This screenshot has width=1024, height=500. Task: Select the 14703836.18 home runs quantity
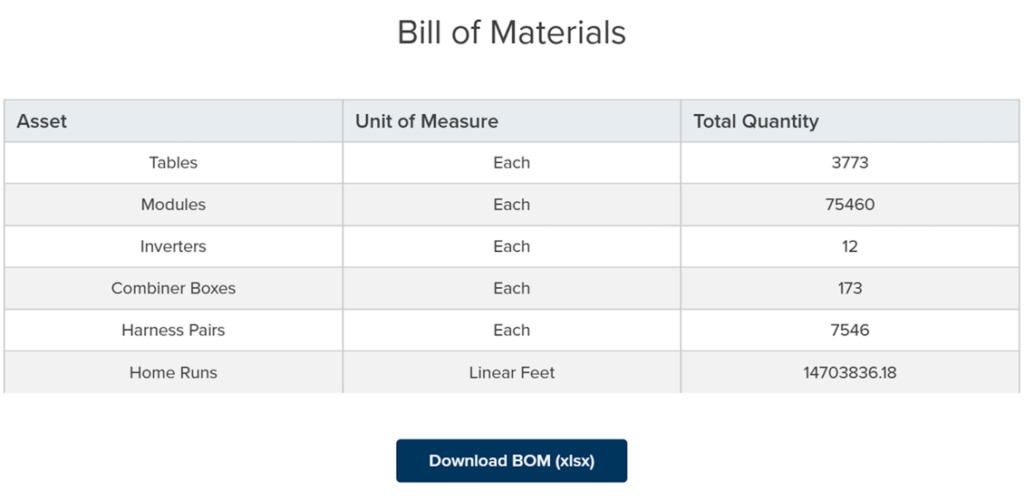coord(849,373)
